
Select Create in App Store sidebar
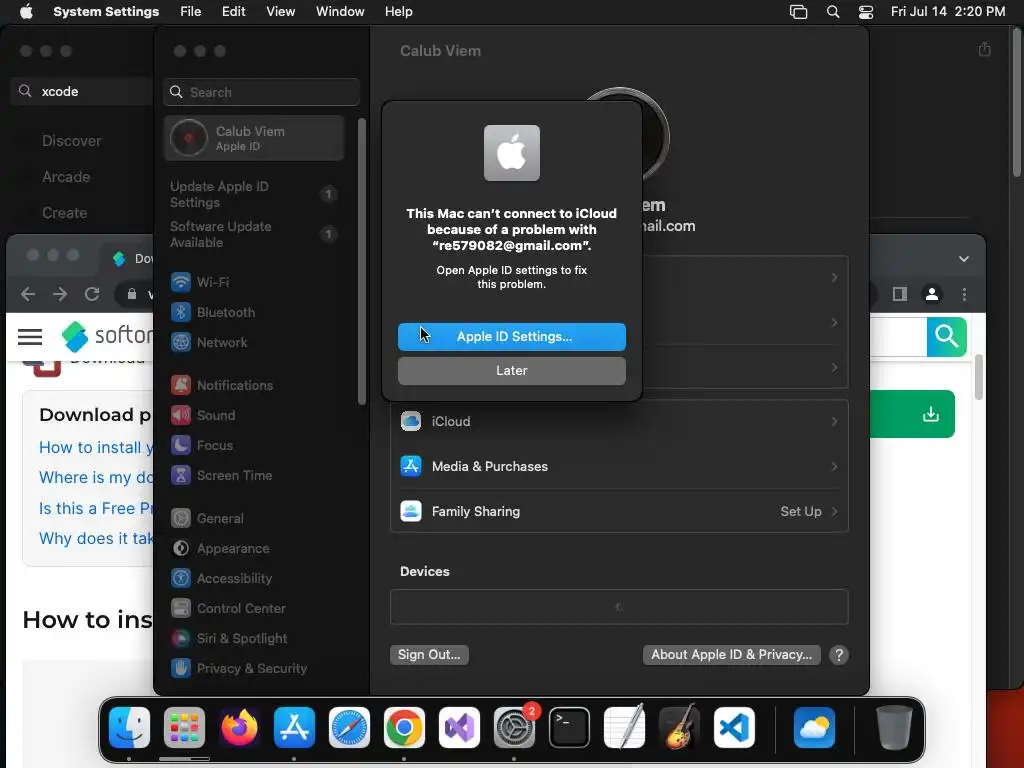[64, 212]
